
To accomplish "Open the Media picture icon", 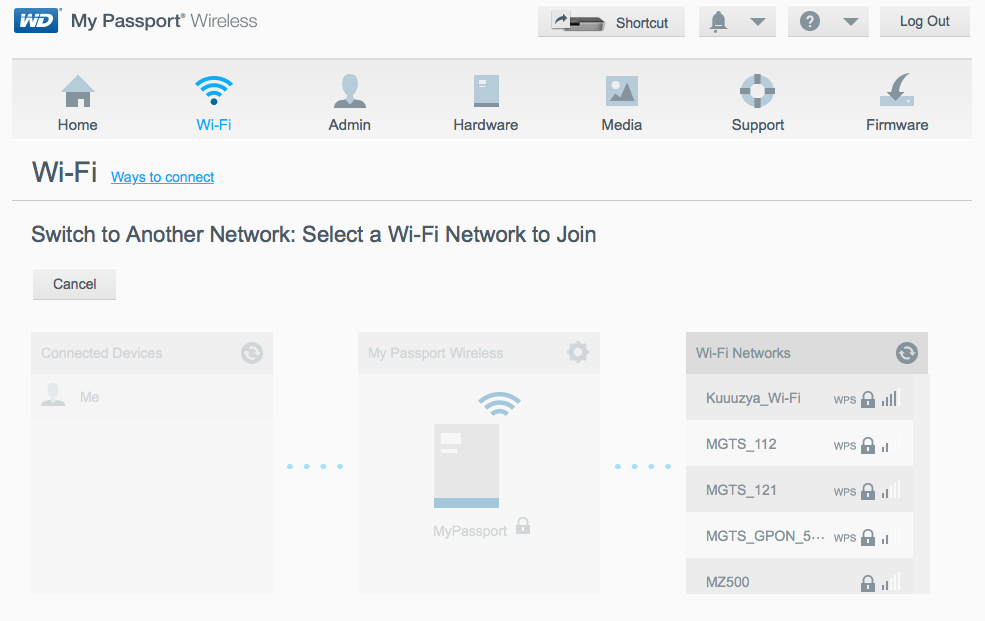I will [621, 92].
